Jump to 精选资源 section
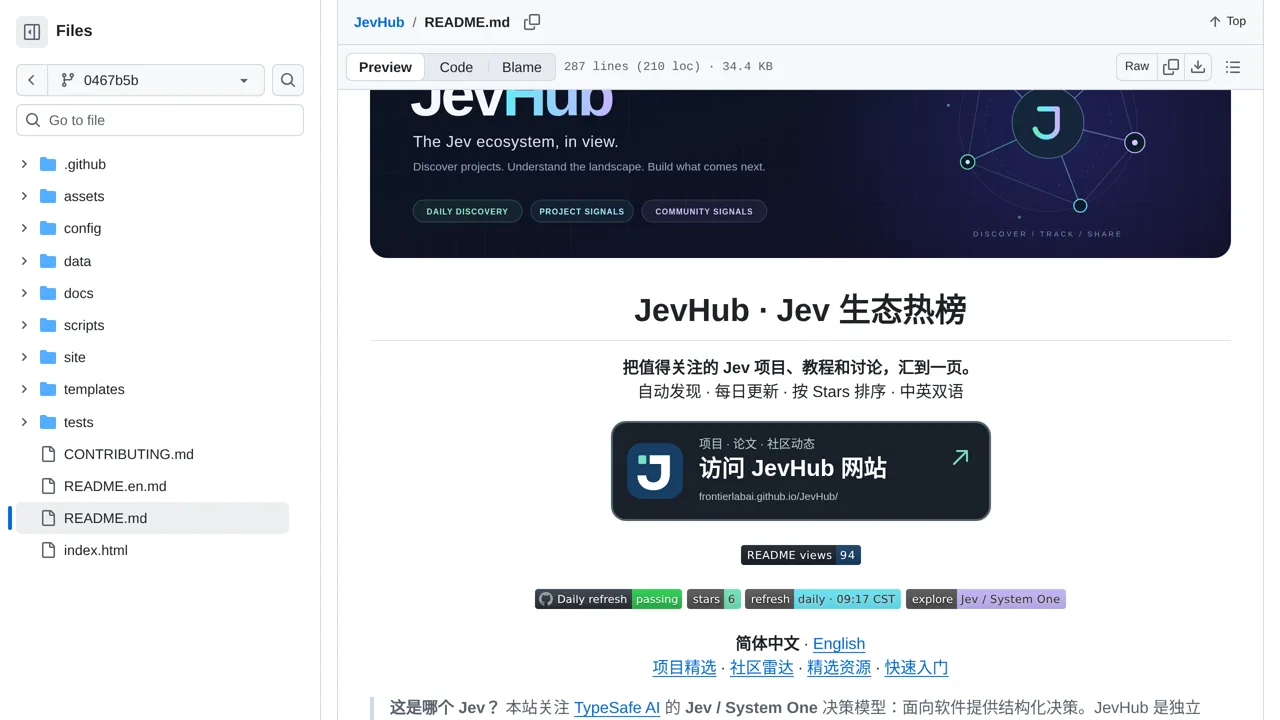The image size is (1280, 720). click(839, 667)
